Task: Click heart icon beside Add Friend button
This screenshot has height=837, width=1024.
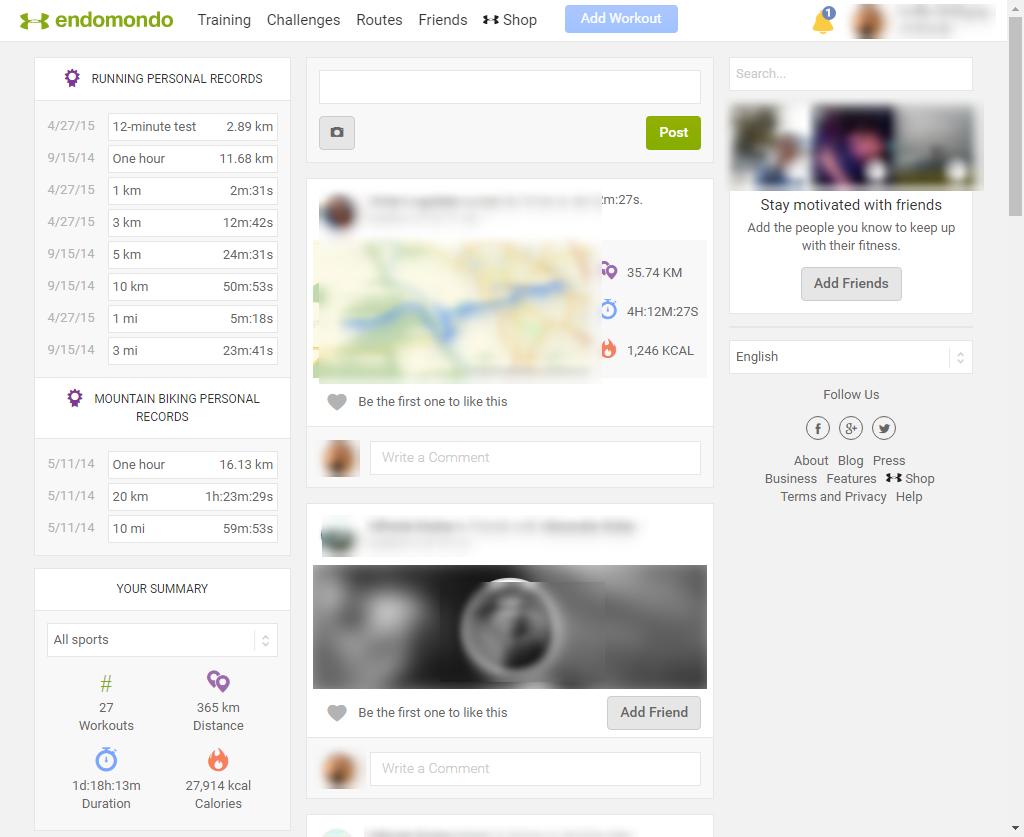Action: tap(337, 713)
